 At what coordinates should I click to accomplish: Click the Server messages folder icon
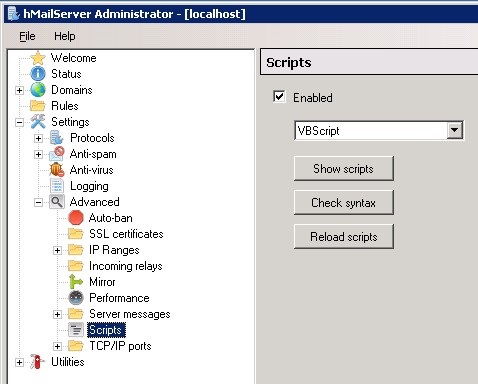click(x=76, y=314)
